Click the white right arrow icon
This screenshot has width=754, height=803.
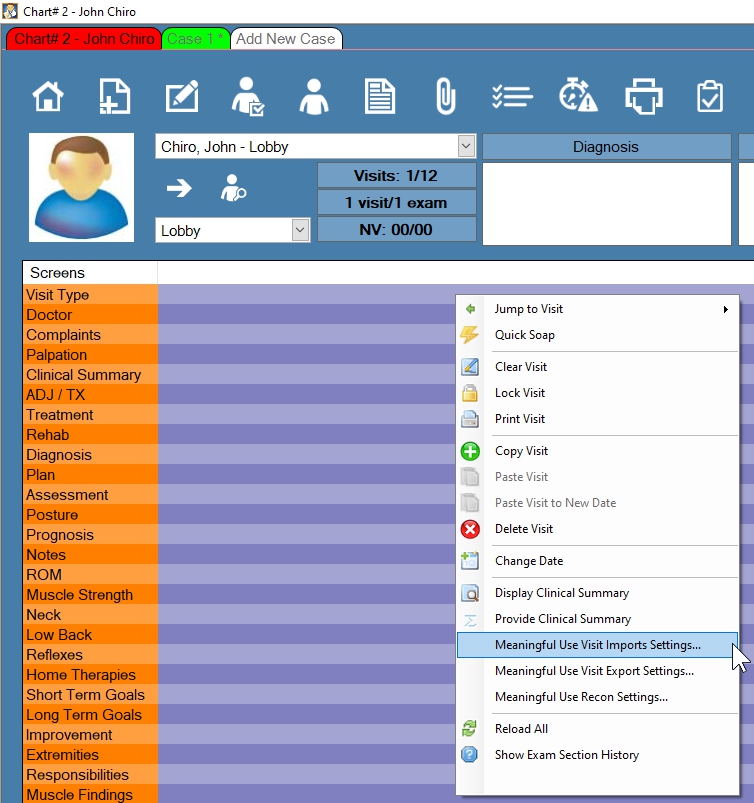click(179, 188)
